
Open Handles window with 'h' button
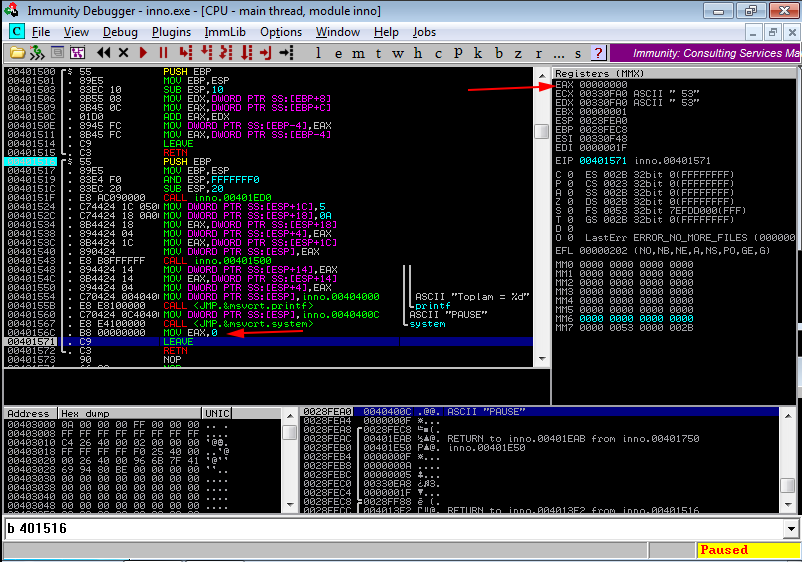[418, 53]
